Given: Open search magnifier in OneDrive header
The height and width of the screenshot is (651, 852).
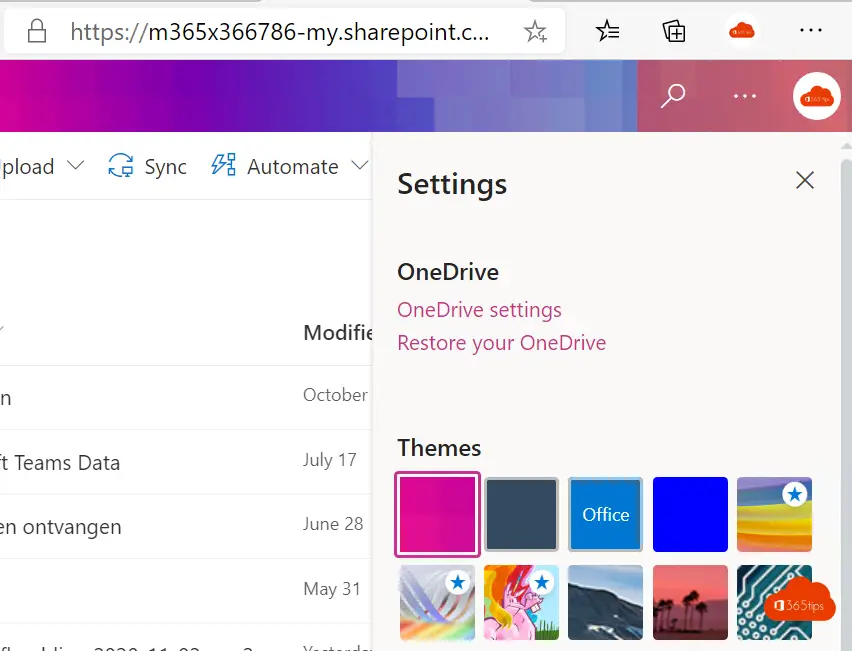Looking at the screenshot, I should (673, 96).
